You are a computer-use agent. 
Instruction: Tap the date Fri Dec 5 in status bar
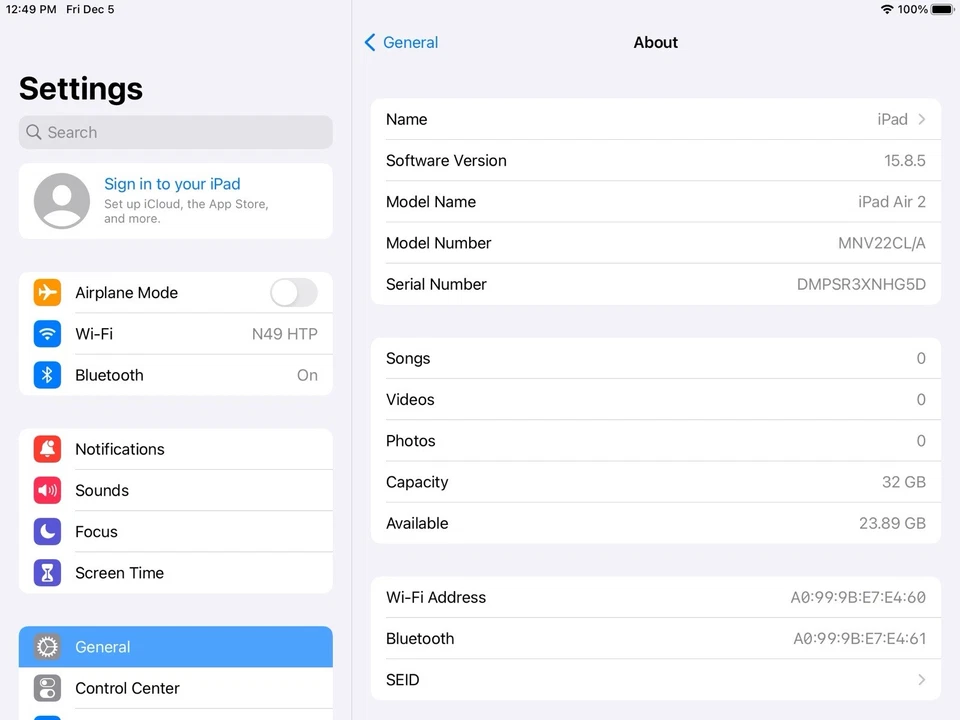pyautogui.click(x=90, y=9)
